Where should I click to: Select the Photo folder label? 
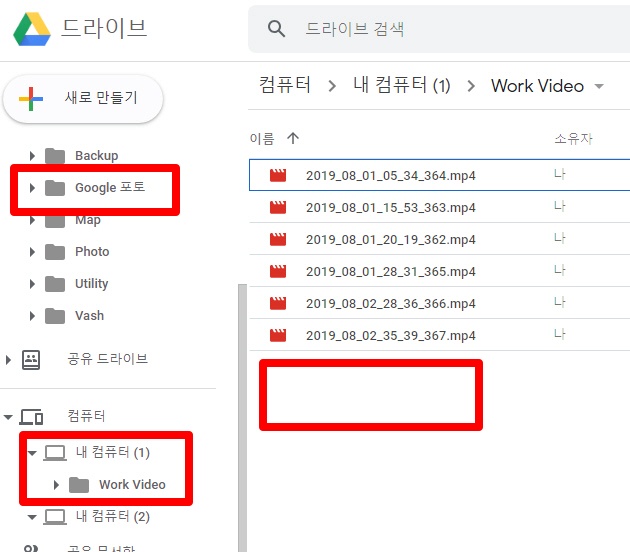click(92, 251)
